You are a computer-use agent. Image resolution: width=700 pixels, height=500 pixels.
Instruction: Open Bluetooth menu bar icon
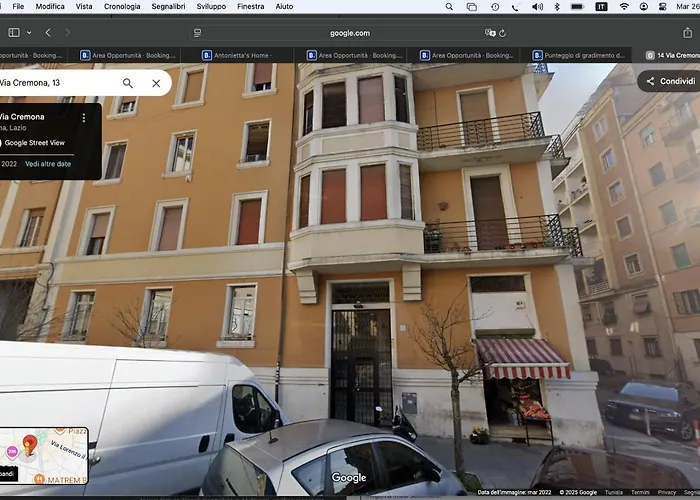point(557,6)
